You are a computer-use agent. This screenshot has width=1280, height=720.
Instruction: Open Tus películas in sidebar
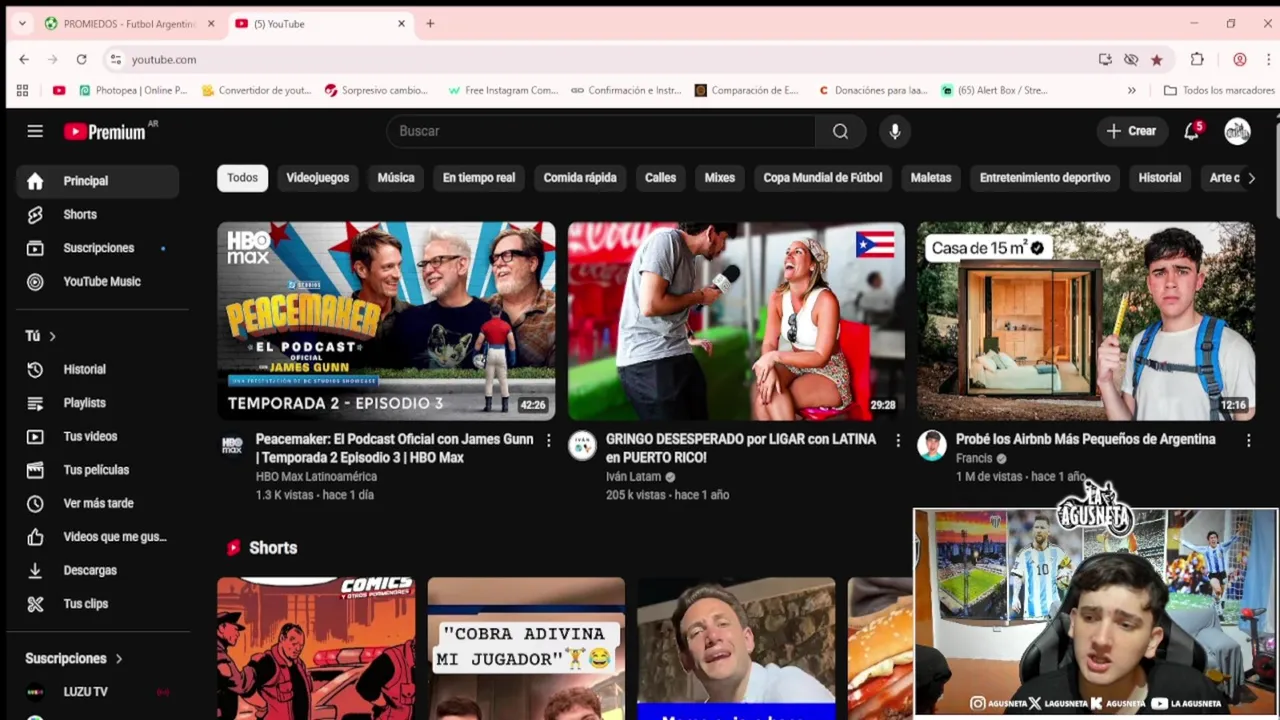97,470
